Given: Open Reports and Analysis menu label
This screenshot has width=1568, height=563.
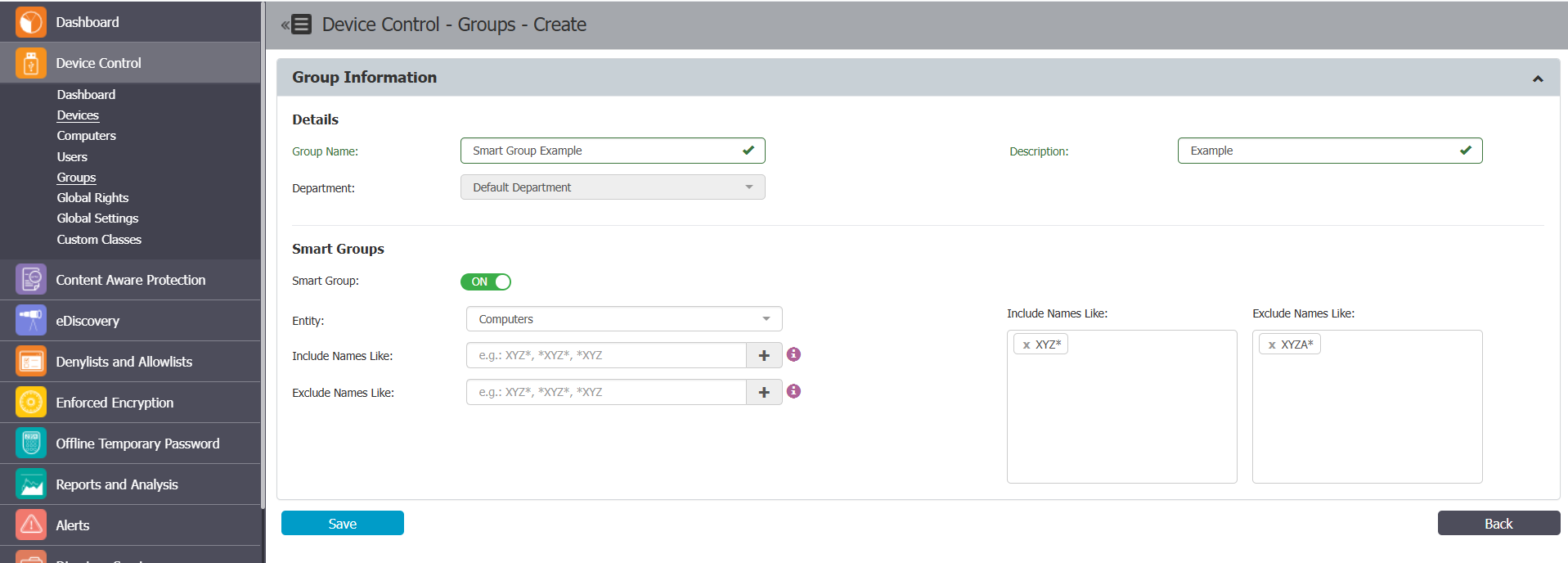Looking at the screenshot, I should (117, 484).
